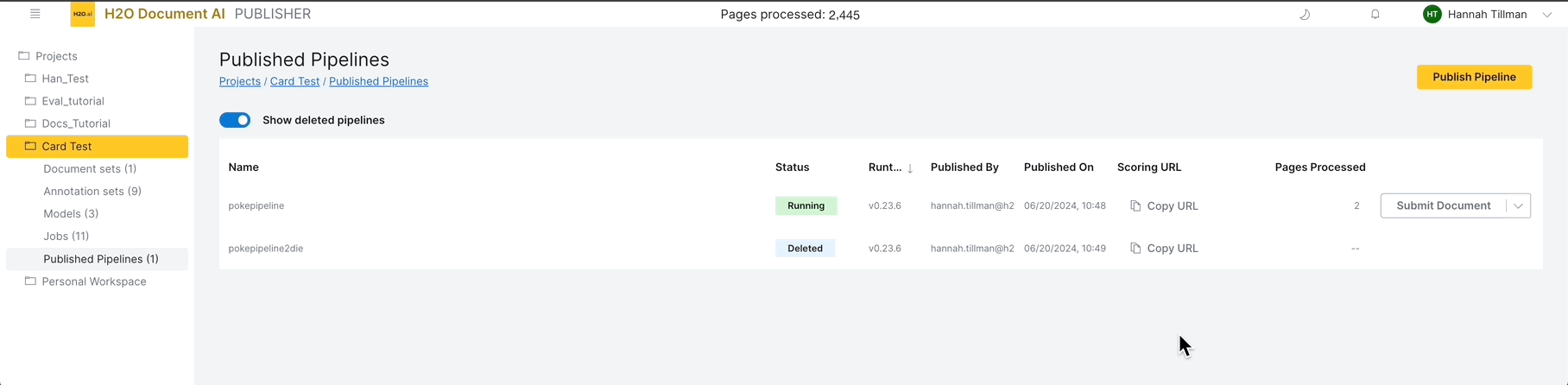Viewport: 1568px width, 385px height.
Task: Click the Running status badge
Action: click(806, 205)
